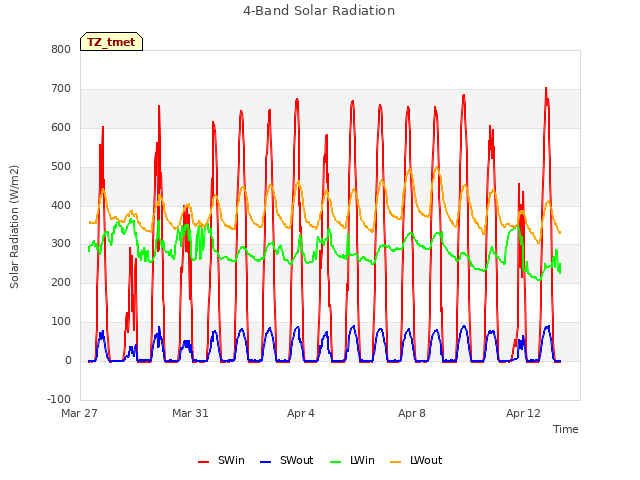
Task: Click the 600 y-axis tick label
Action: tap(61, 127)
